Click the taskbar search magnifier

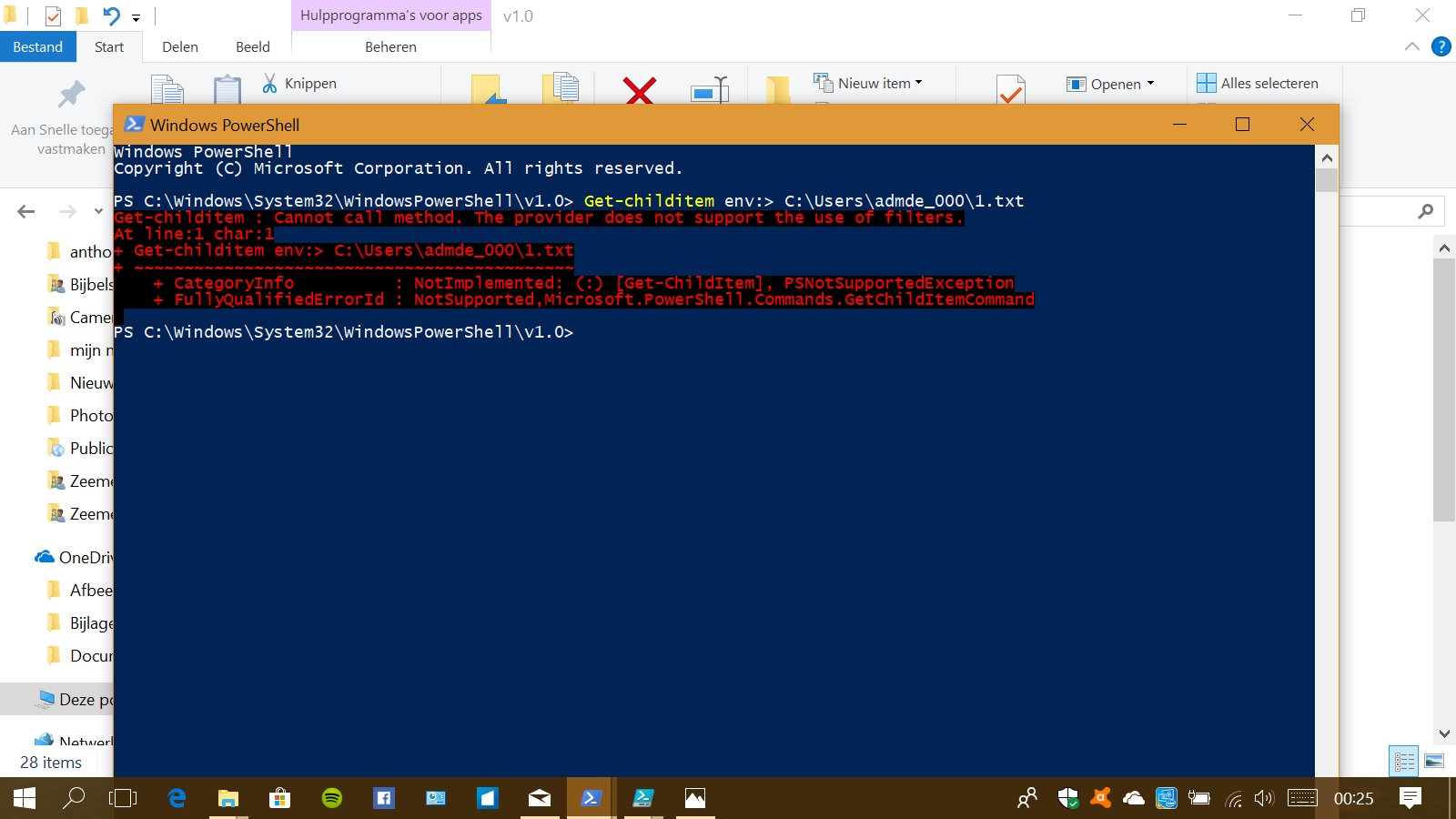(73, 798)
